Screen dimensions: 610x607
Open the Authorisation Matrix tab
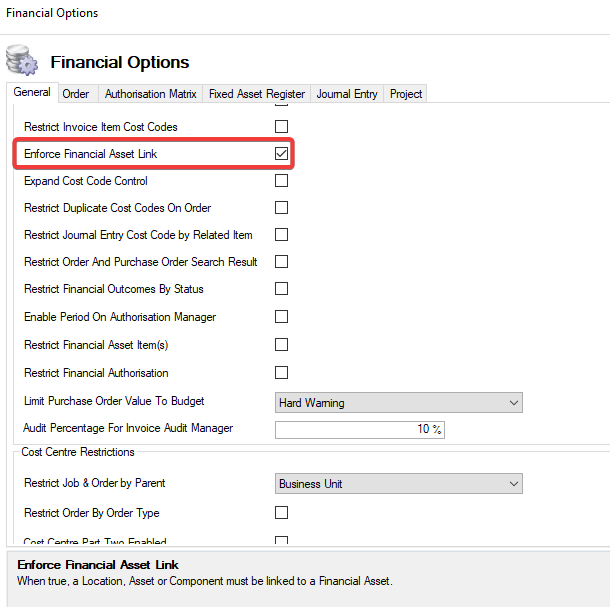(151, 94)
